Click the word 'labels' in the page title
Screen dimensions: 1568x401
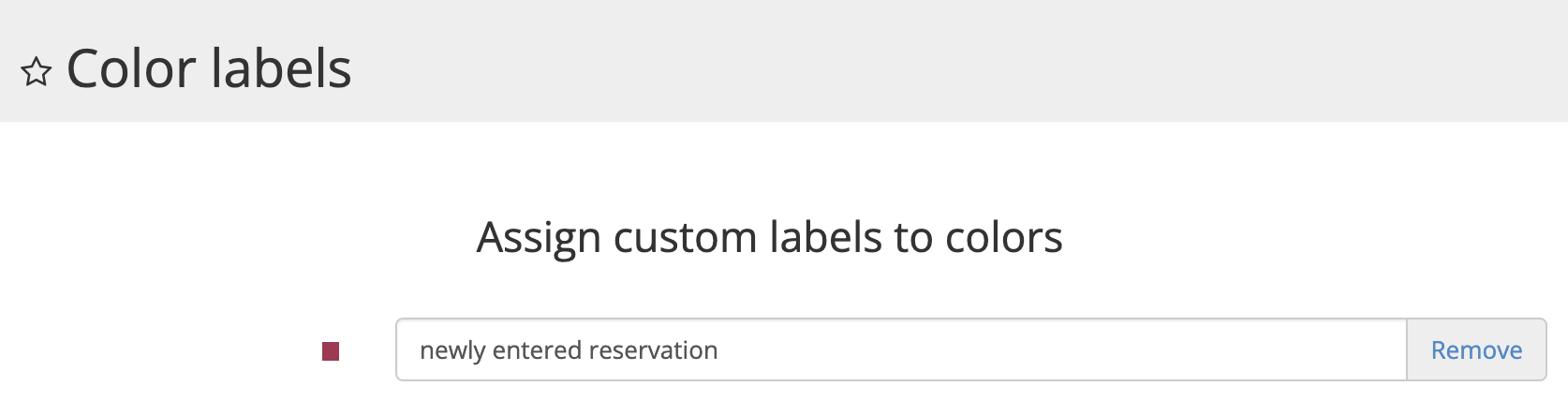click(281, 69)
